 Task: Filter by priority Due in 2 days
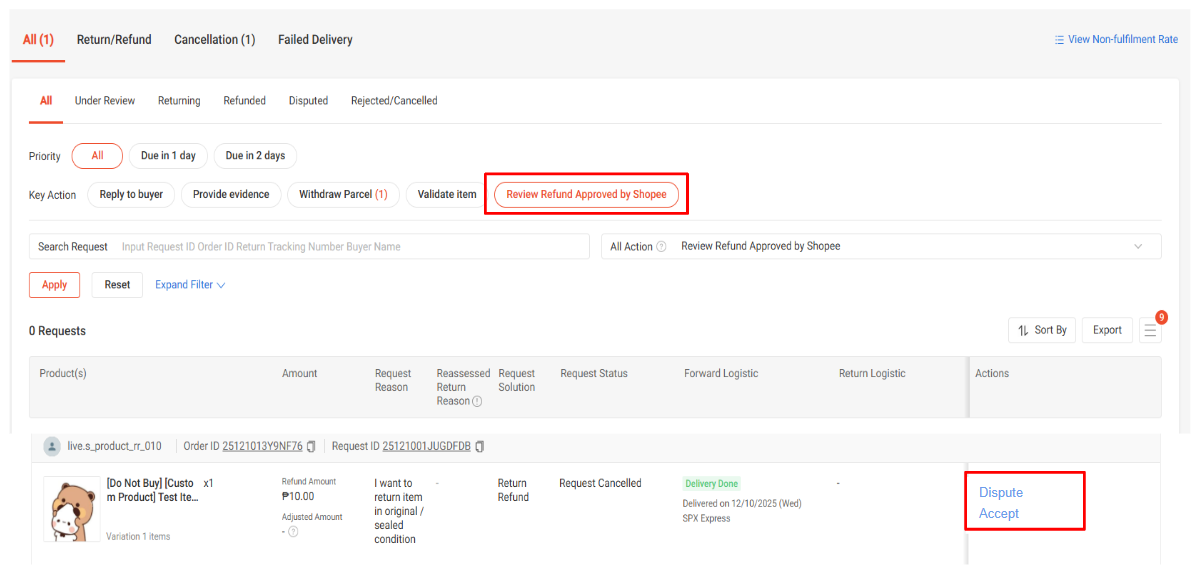pyautogui.click(x=255, y=156)
